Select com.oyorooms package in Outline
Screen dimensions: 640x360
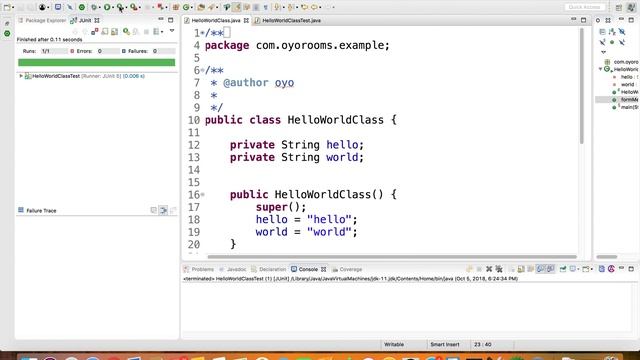tap(623, 62)
